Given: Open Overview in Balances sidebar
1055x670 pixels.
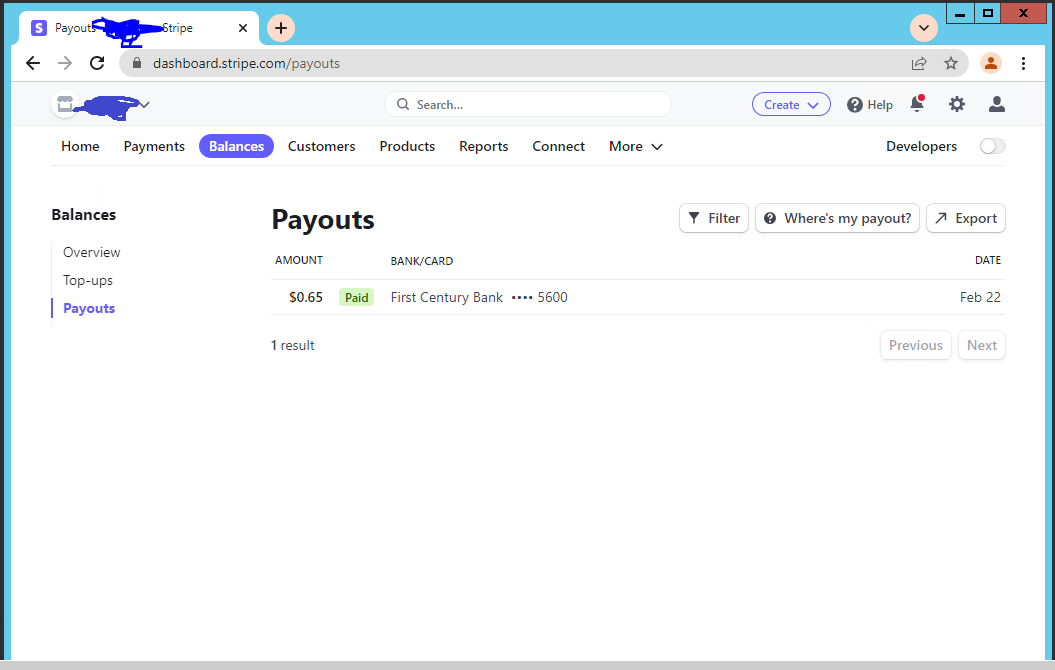Looking at the screenshot, I should click(92, 252).
